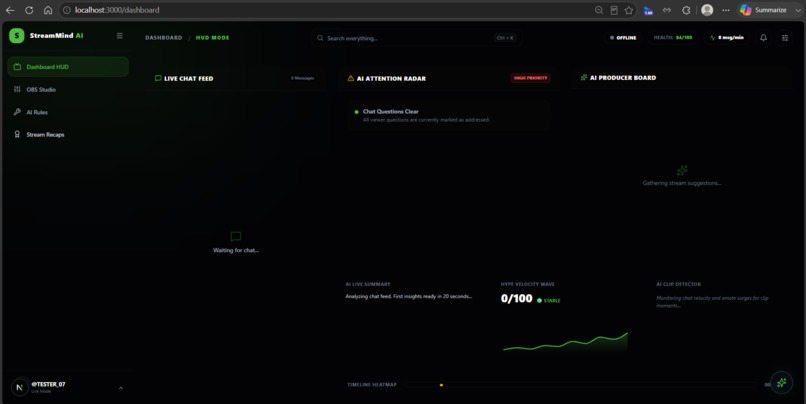Open the browser three-dot more menu

tap(726, 10)
